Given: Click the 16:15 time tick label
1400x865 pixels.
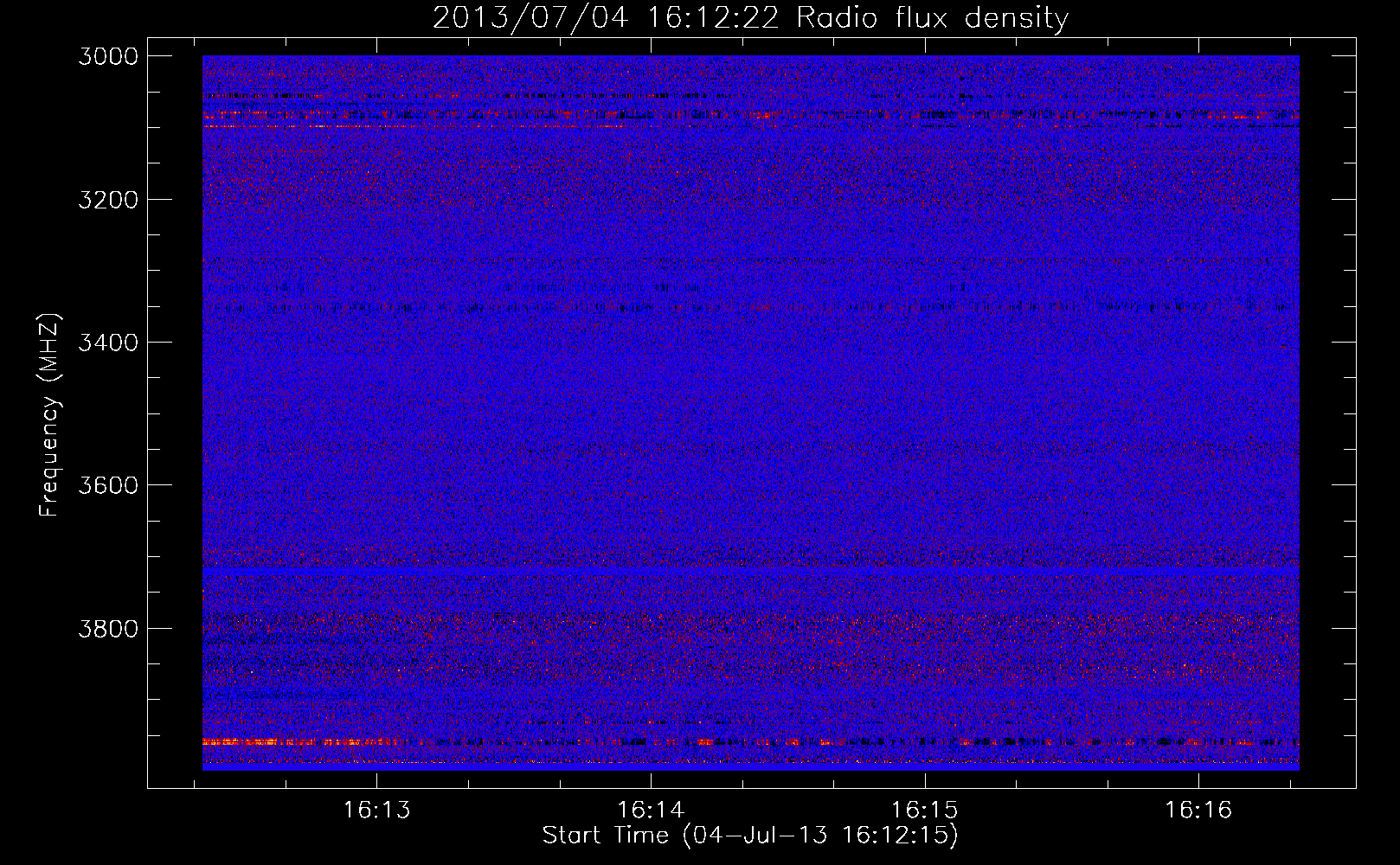Looking at the screenshot, I should [x=925, y=811].
